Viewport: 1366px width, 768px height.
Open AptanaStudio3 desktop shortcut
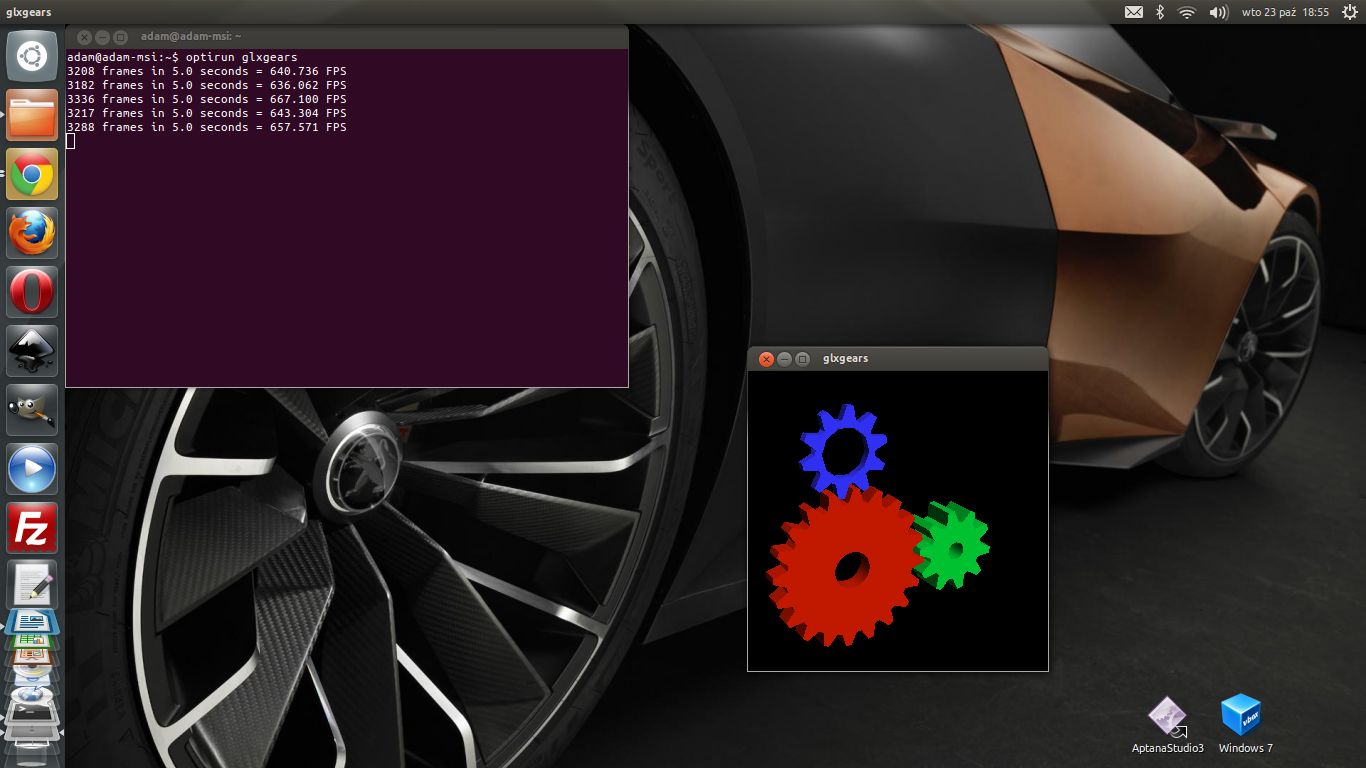click(1167, 724)
